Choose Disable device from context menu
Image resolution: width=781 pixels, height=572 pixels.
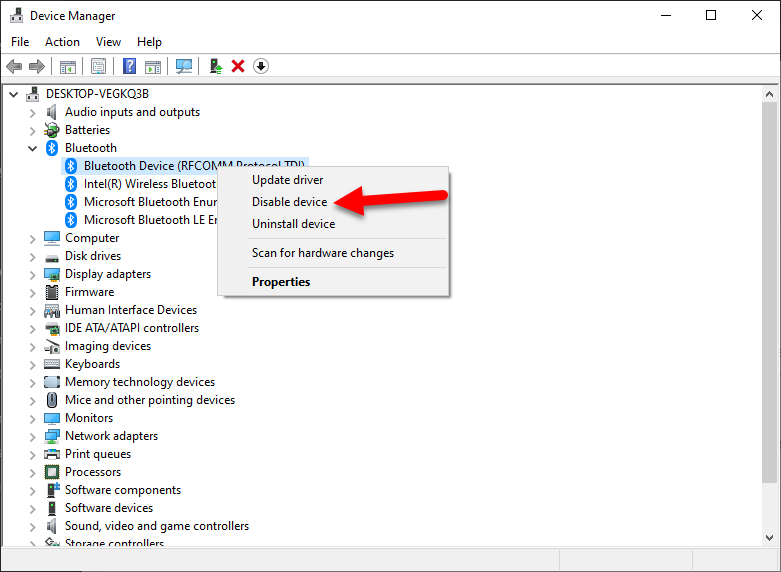pyautogui.click(x=289, y=202)
